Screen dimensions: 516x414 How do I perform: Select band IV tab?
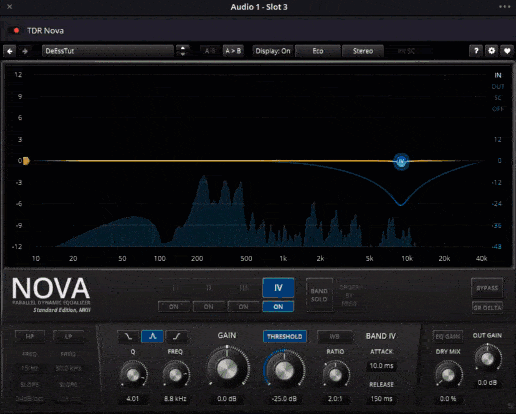point(278,288)
